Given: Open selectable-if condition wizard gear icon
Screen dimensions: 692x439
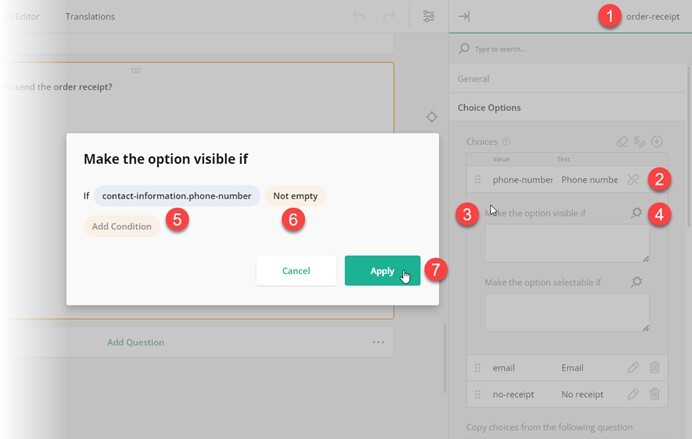Looking at the screenshot, I should click(636, 281).
